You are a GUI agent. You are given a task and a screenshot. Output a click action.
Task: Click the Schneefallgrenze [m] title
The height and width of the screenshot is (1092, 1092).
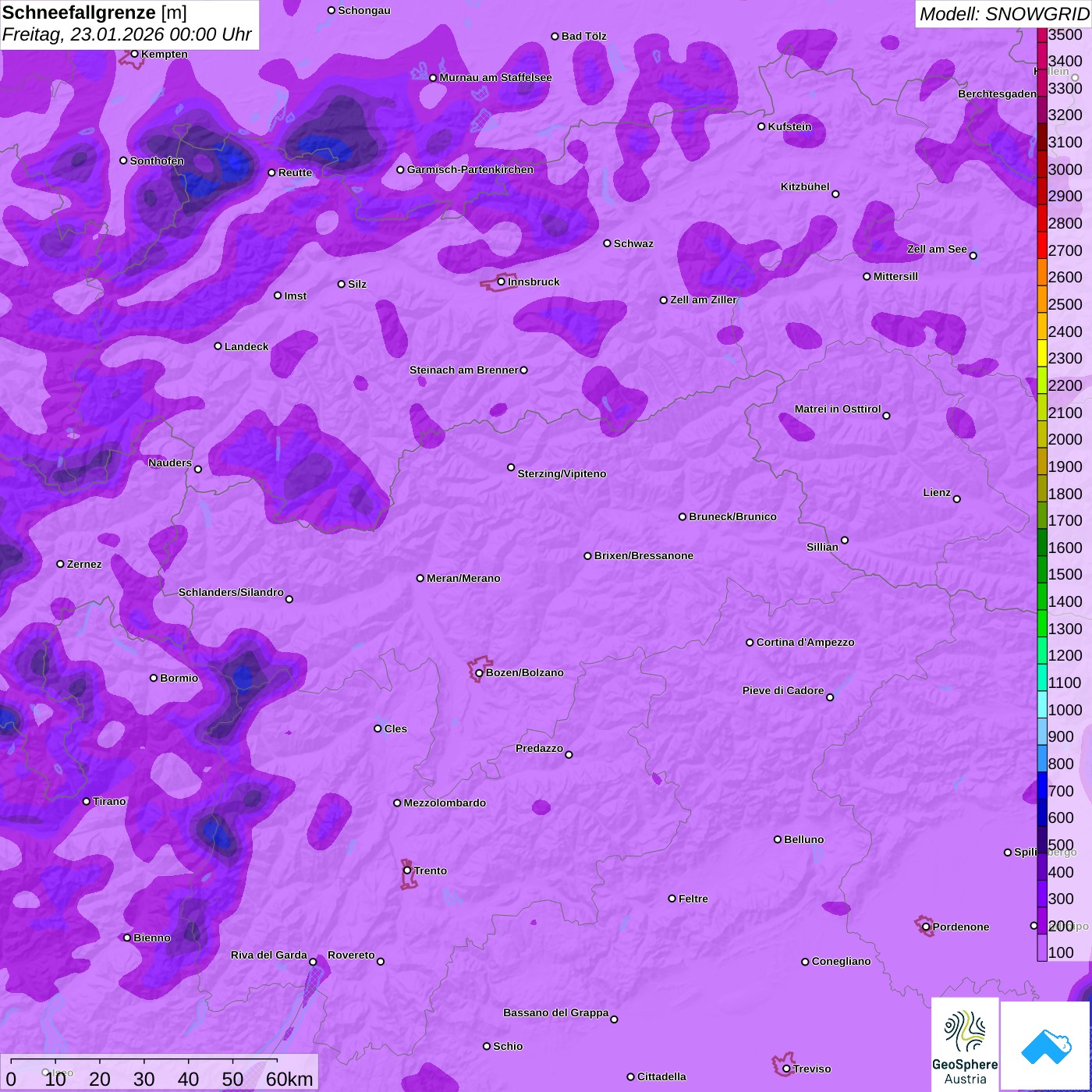click(x=95, y=12)
